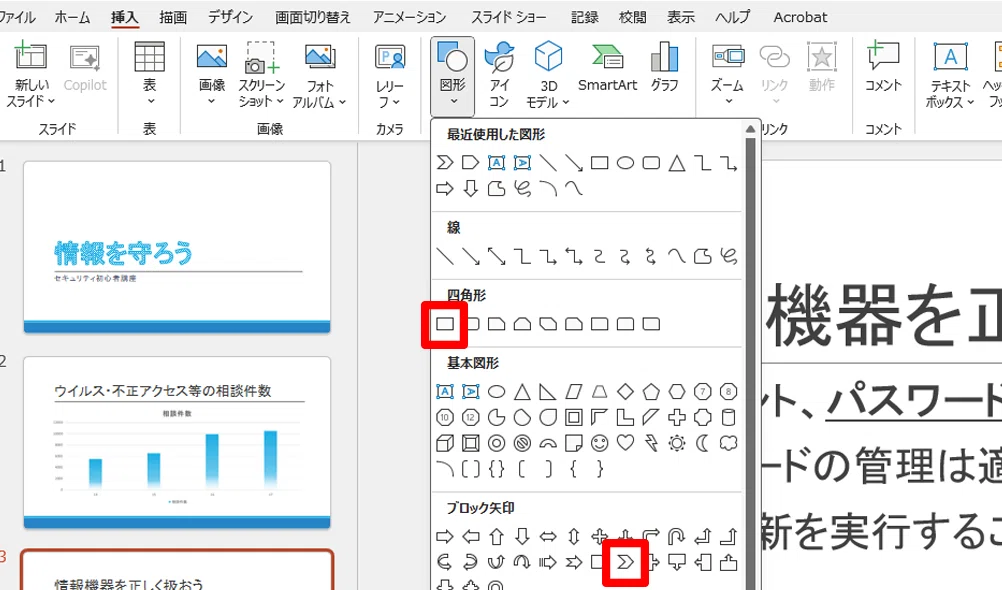Open the テキストボックス dropdown arrow
The height and width of the screenshot is (590, 1002).
[x=970, y=102]
